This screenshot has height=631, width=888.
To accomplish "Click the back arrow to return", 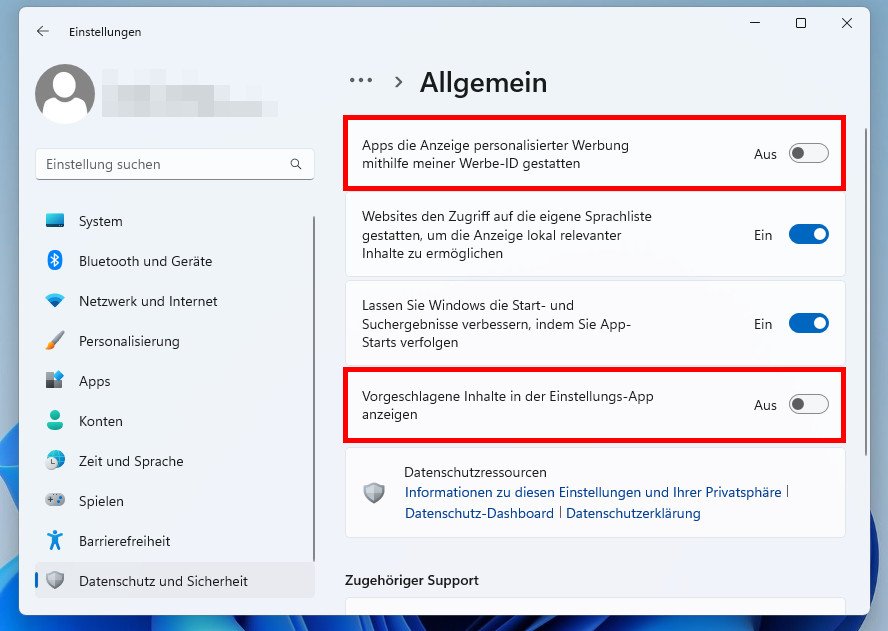I will tap(41, 31).
